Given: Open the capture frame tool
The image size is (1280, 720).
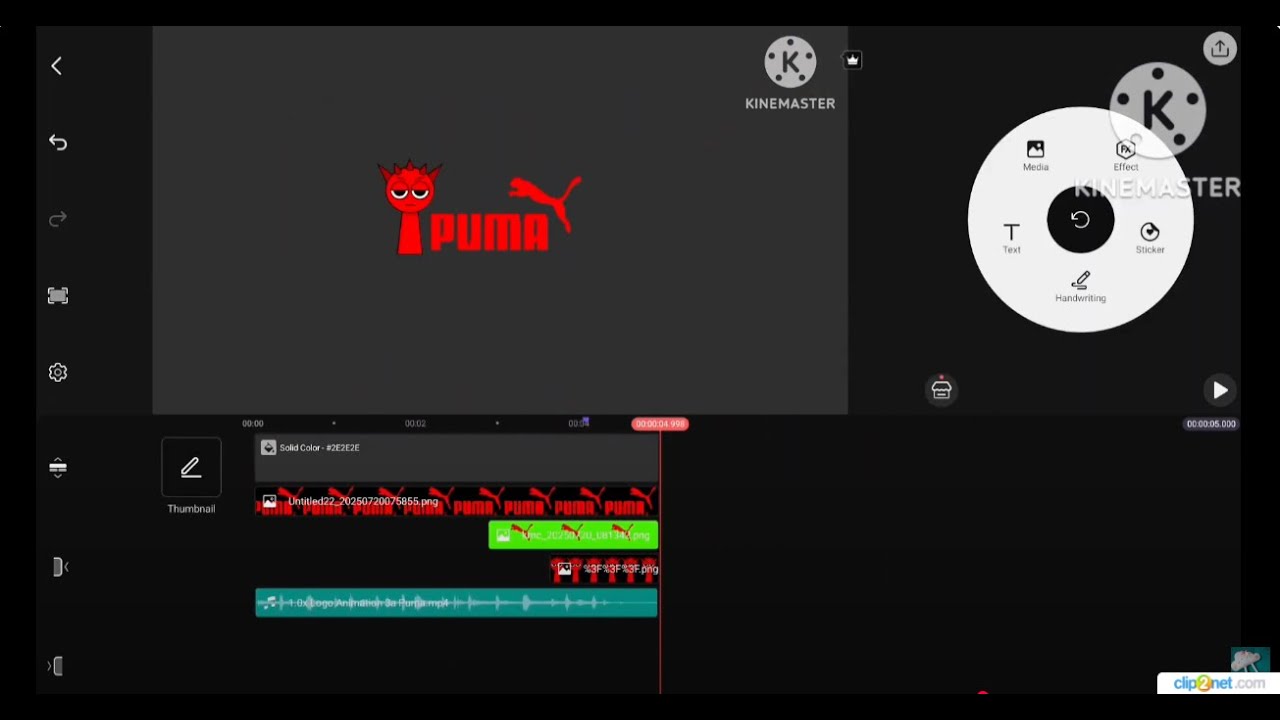Looking at the screenshot, I should pos(58,296).
